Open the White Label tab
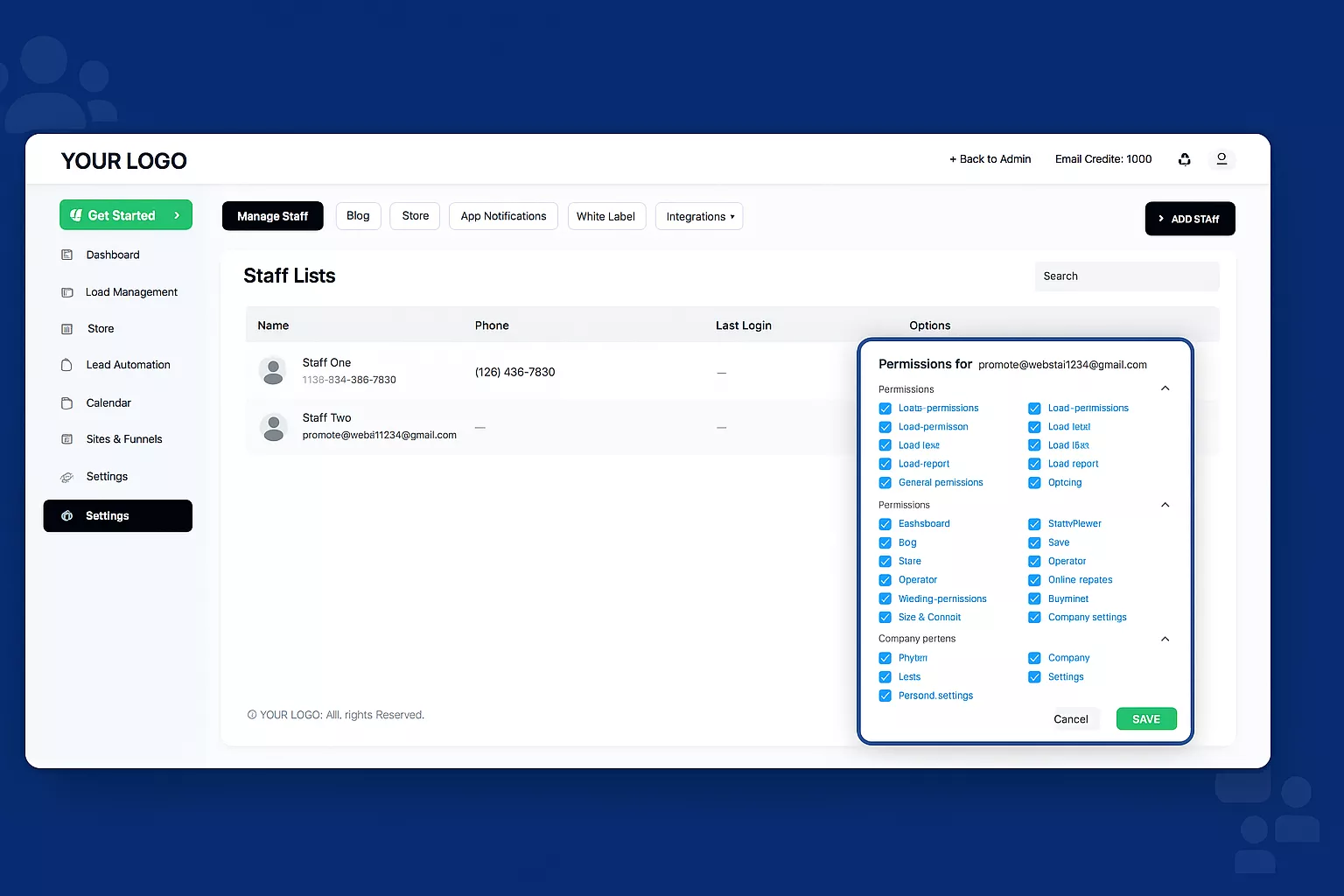Viewport: 1344px width, 896px height. (605, 216)
